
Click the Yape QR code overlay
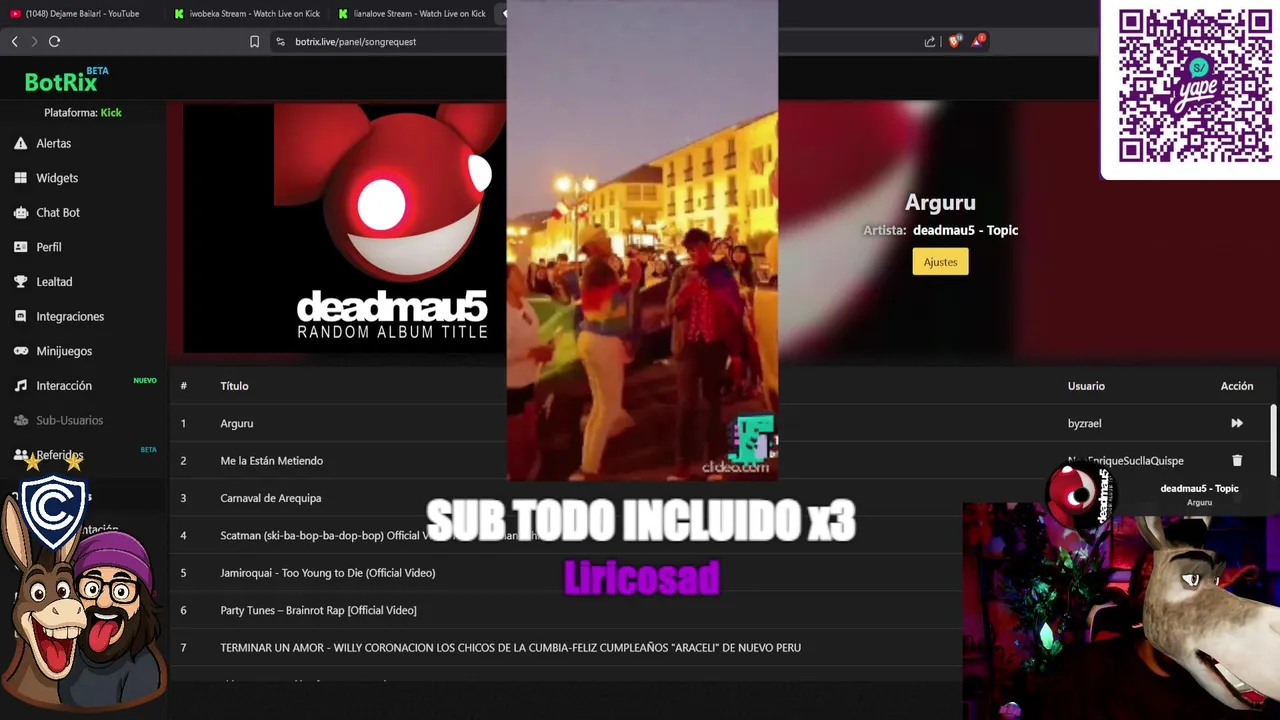point(1195,86)
